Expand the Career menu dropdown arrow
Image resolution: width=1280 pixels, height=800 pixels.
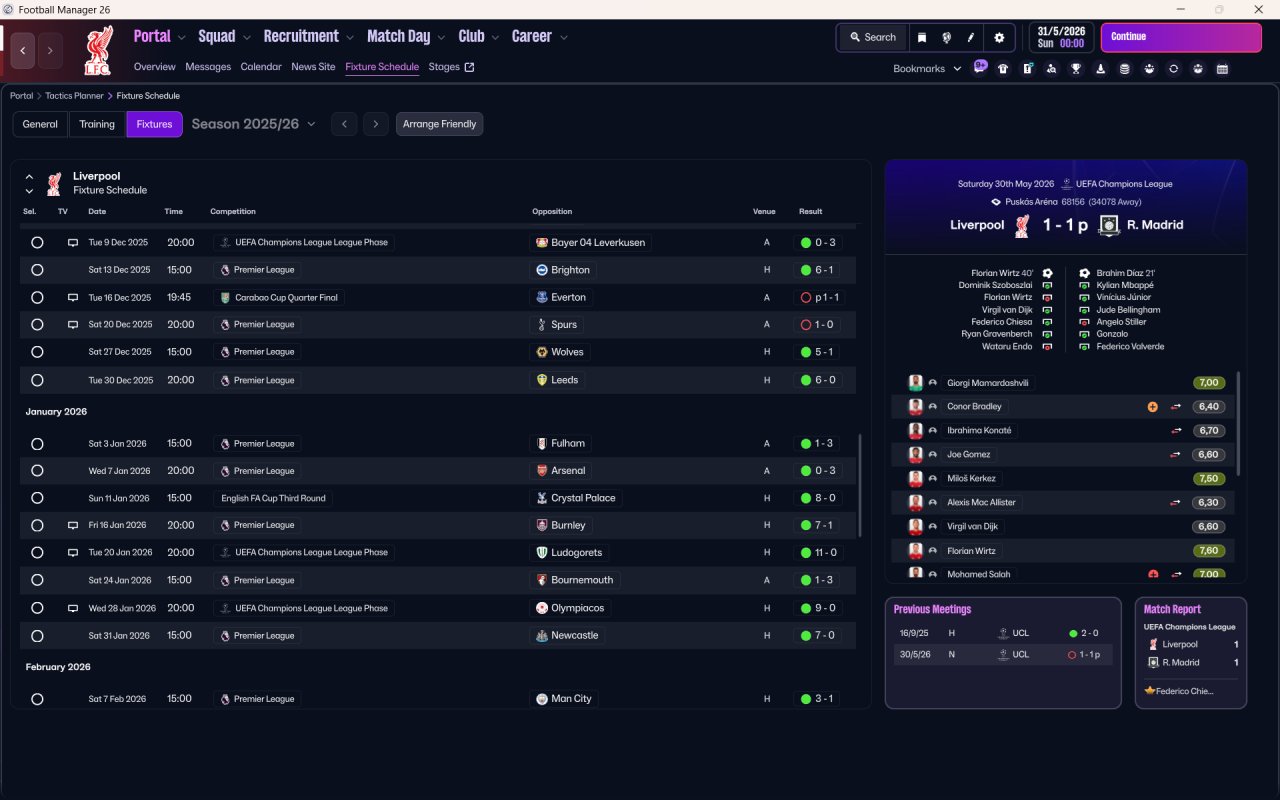click(x=563, y=38)
